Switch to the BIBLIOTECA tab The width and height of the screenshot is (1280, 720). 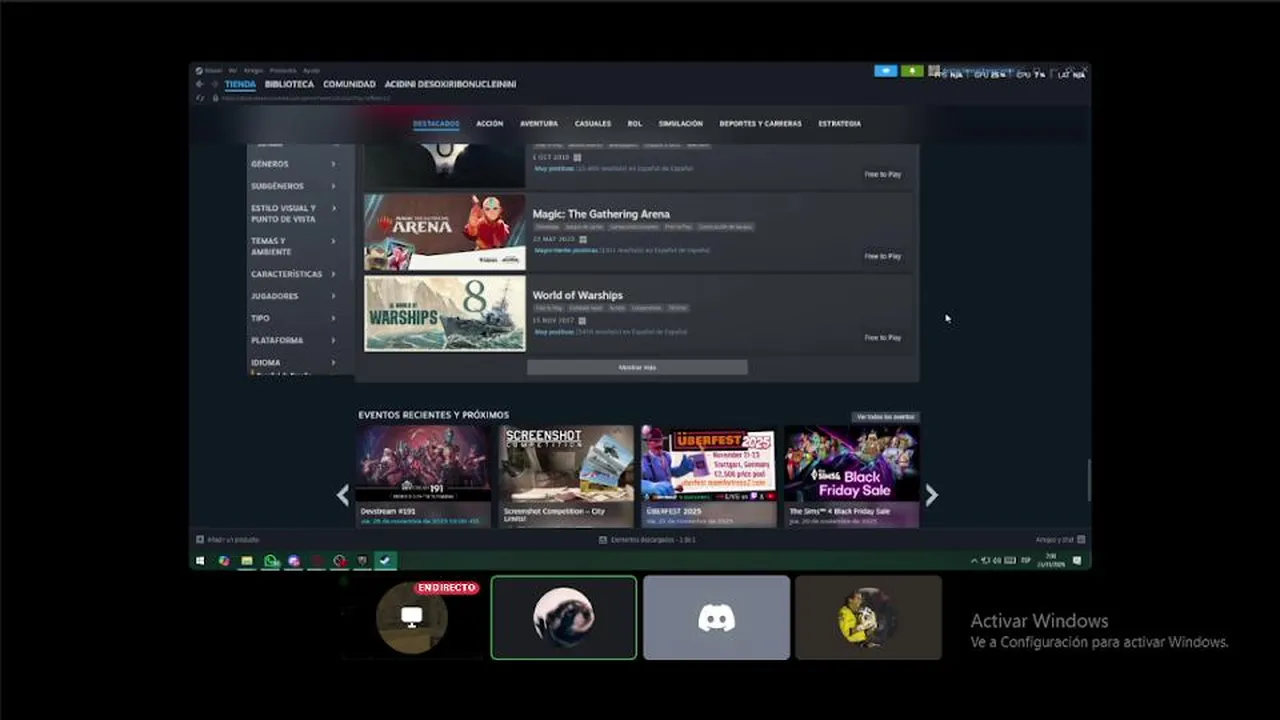click(289, 84)
